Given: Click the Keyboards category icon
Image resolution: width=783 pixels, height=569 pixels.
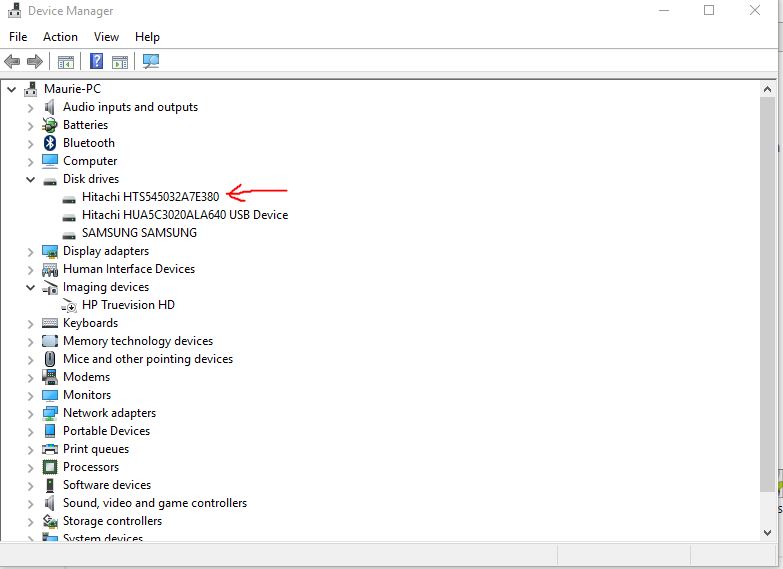Looking at the screenshot, I should point(49,323).
